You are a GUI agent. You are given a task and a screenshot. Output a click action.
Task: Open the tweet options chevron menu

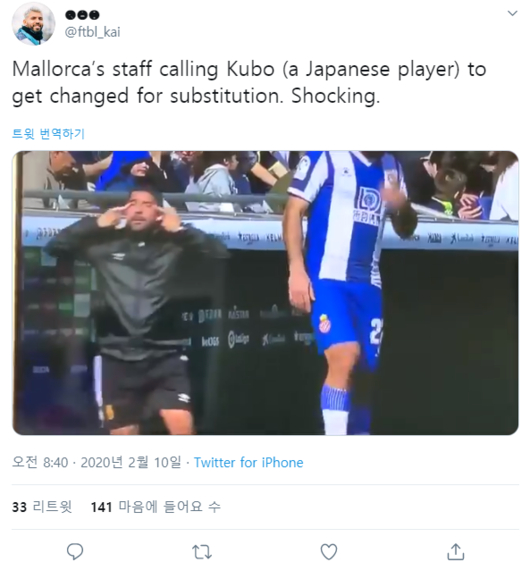(512, 14)
